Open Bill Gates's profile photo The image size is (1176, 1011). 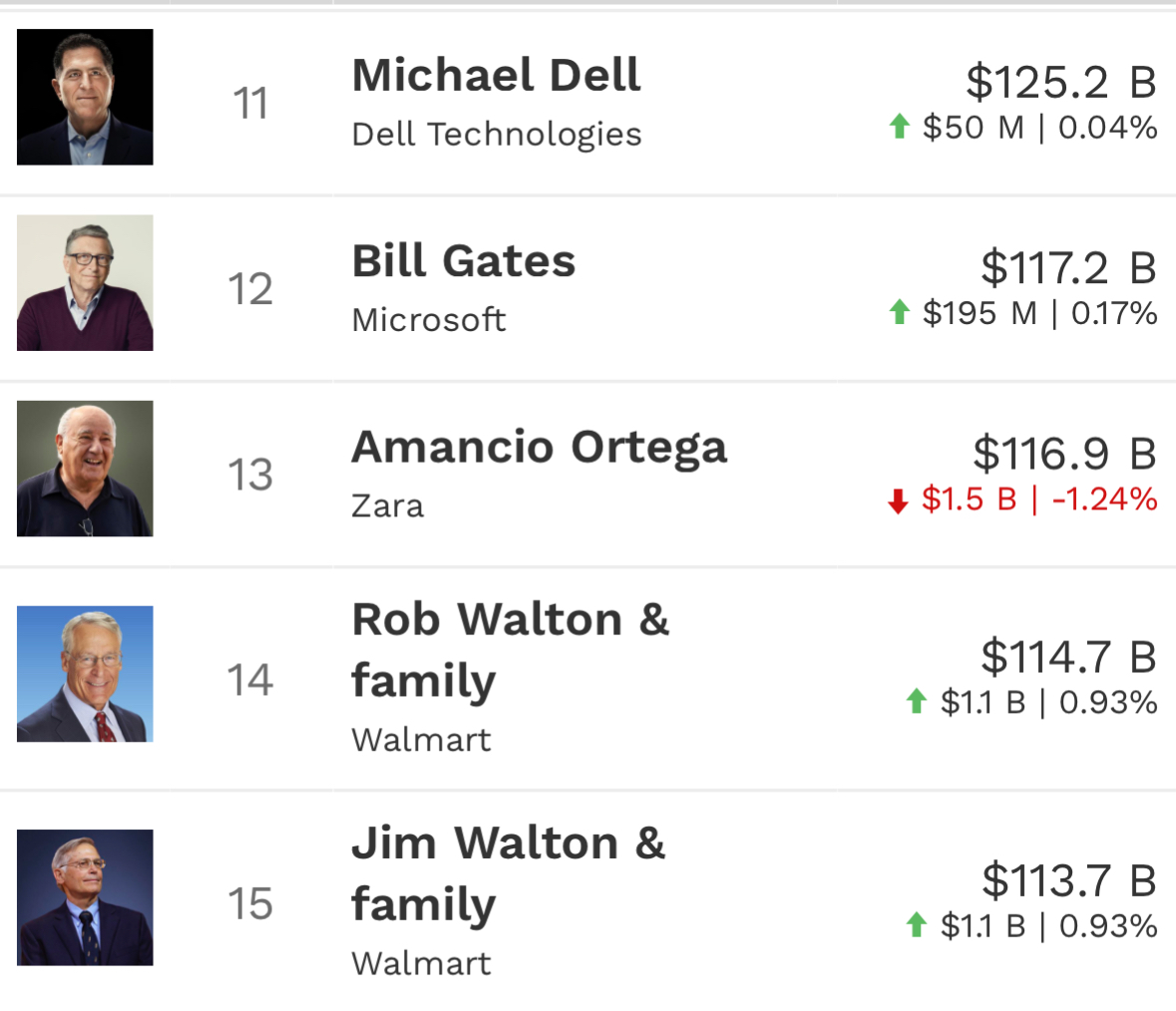pos(85,282)
